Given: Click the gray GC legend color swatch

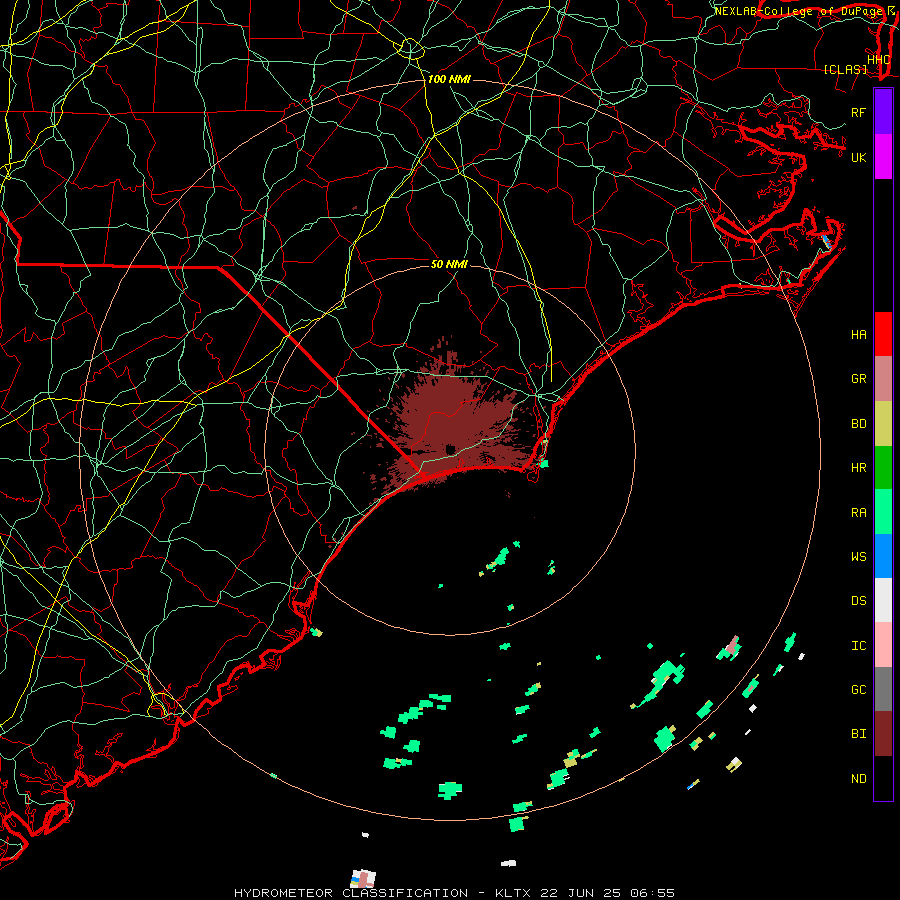Looking at the screenshot, I should point(883,689).
